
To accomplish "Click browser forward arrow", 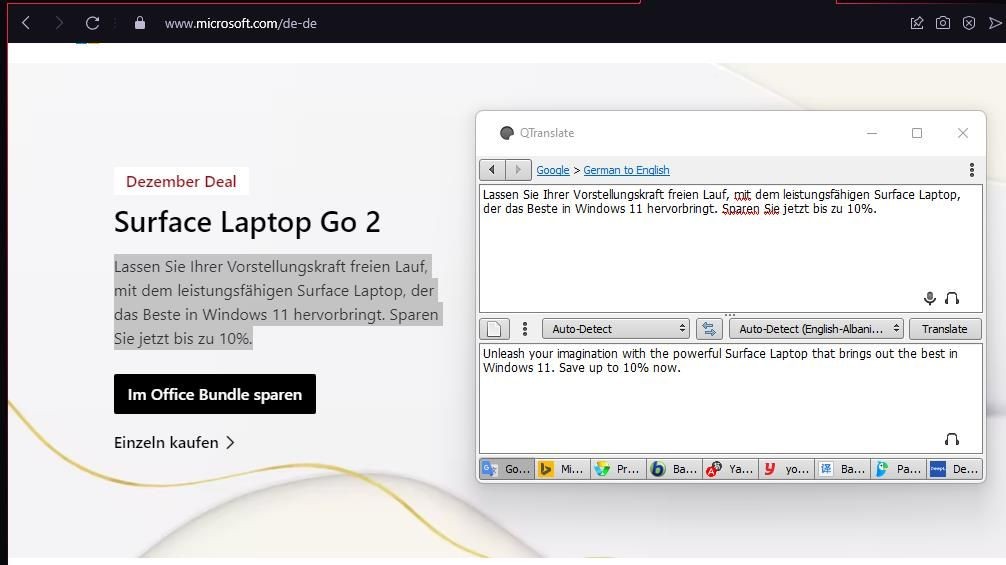I will point(59,23).
